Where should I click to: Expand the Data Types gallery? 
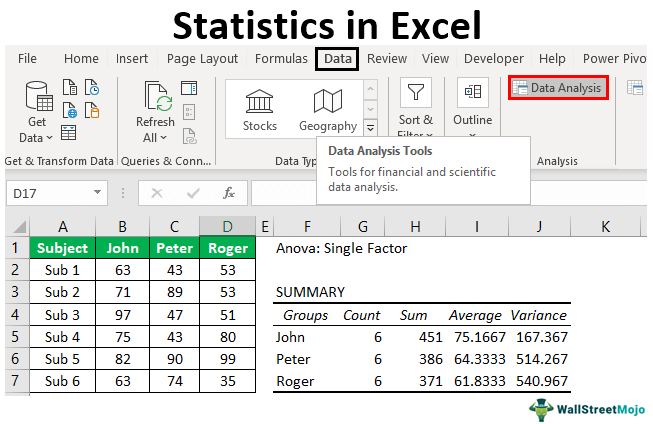coord(370,128)
